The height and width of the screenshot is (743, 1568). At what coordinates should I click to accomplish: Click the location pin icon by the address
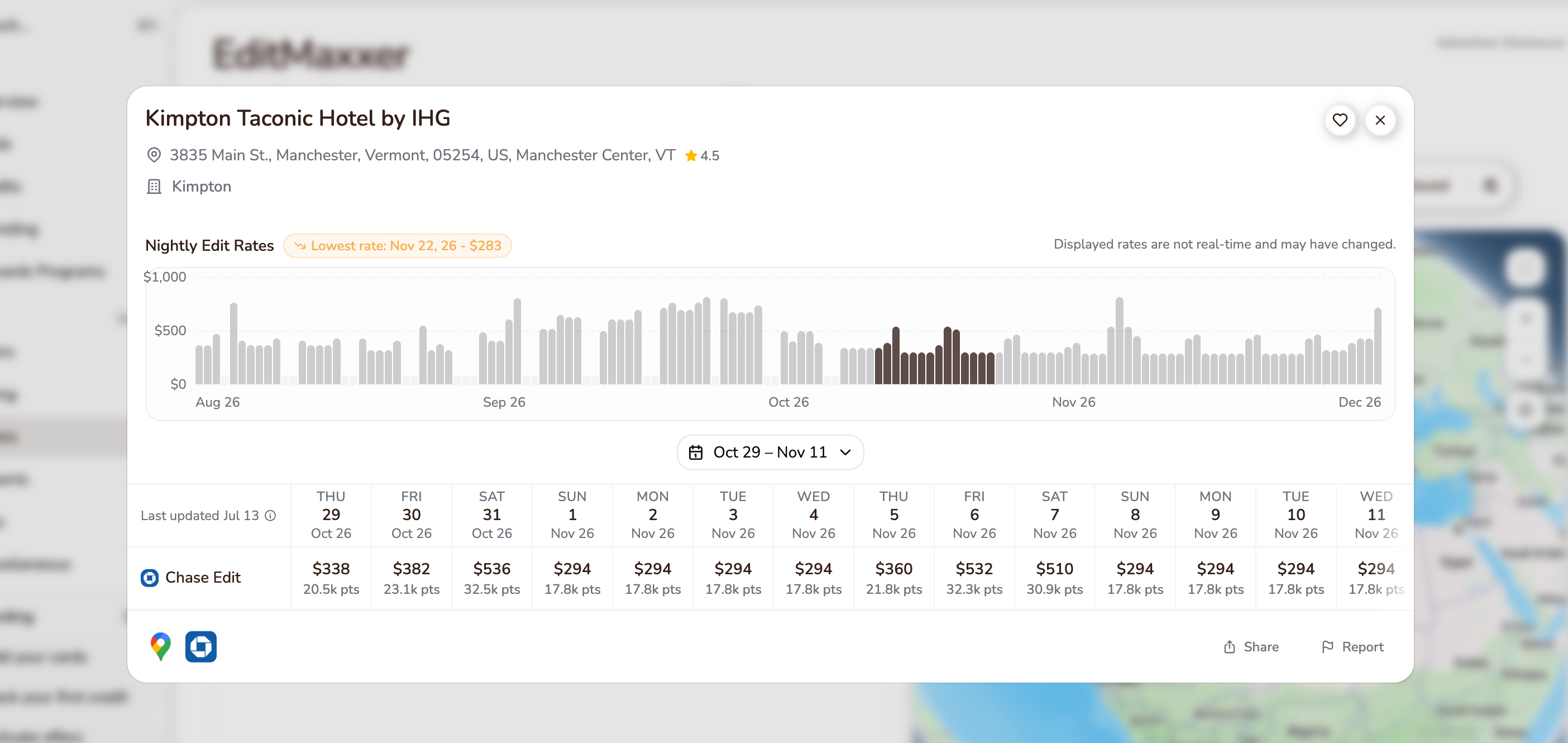click(x=154, y=155)
